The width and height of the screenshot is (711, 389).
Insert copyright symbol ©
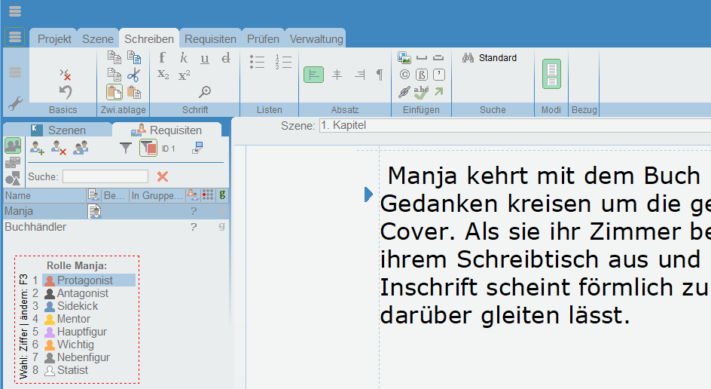pos(404,74)
